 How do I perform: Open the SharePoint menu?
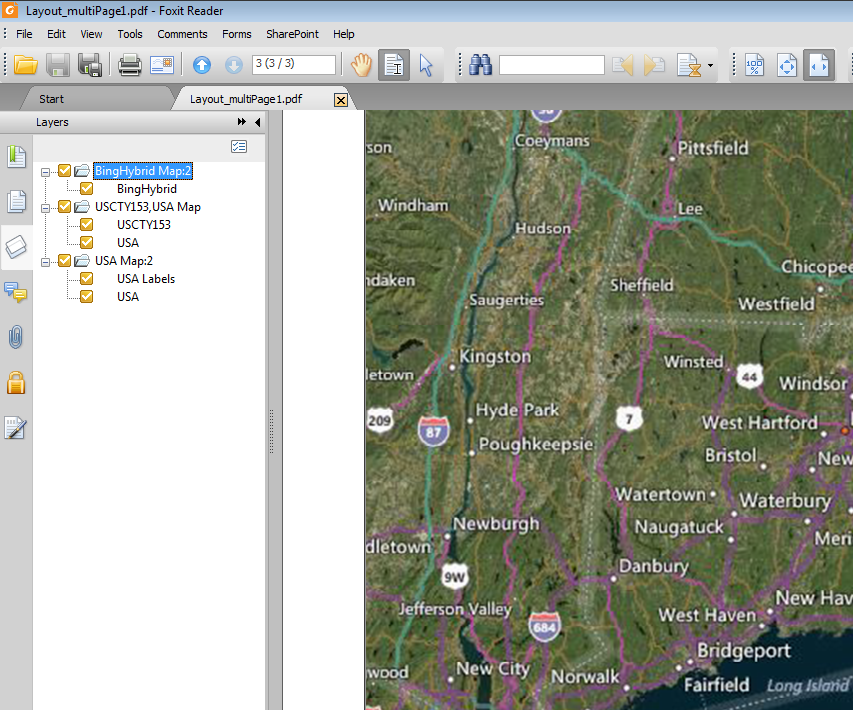point(292,34)
